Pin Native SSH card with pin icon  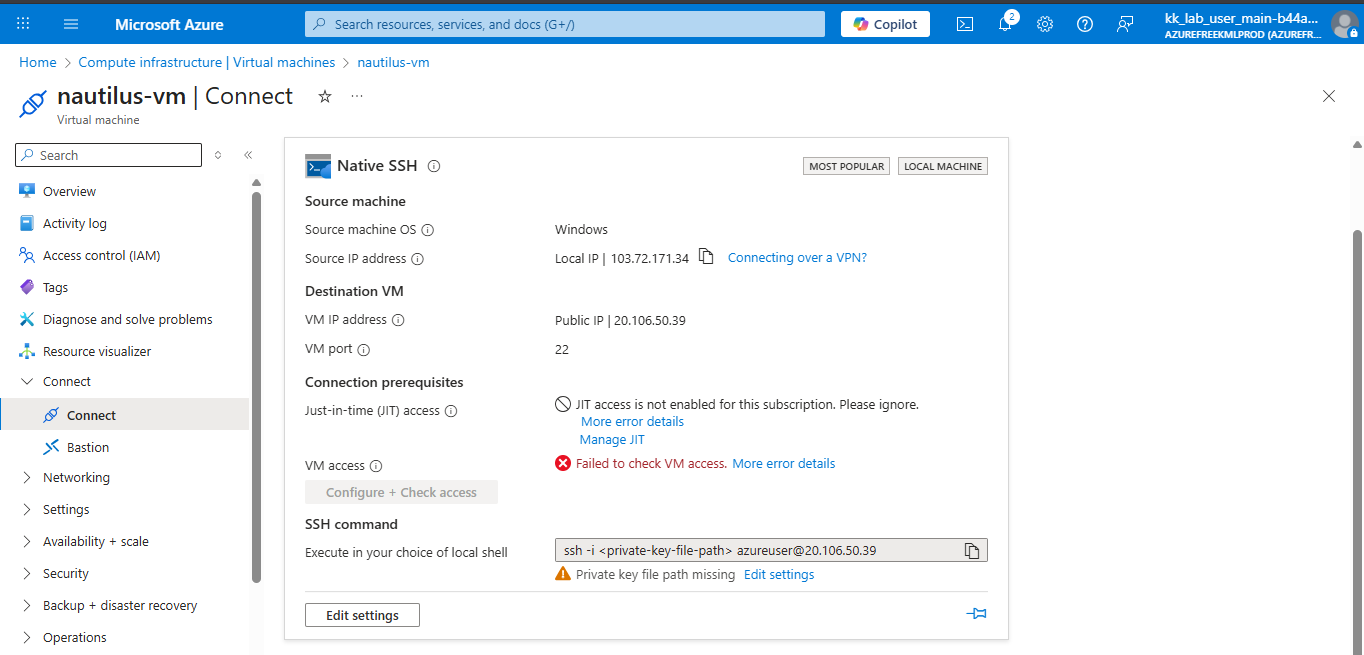coord(977,614)
